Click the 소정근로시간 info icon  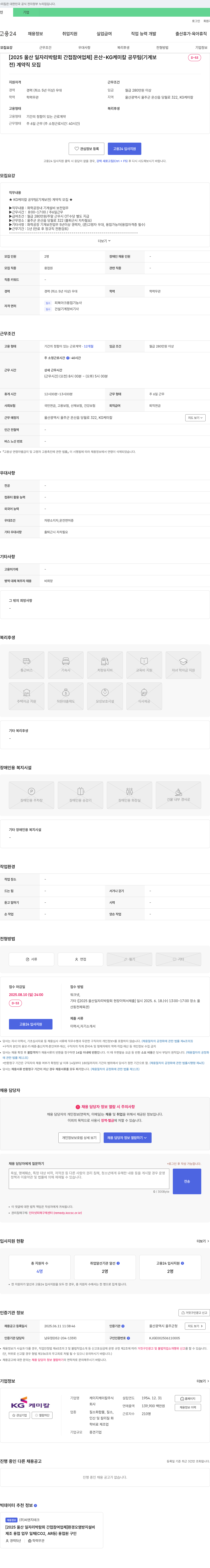[x=68, y=358]
